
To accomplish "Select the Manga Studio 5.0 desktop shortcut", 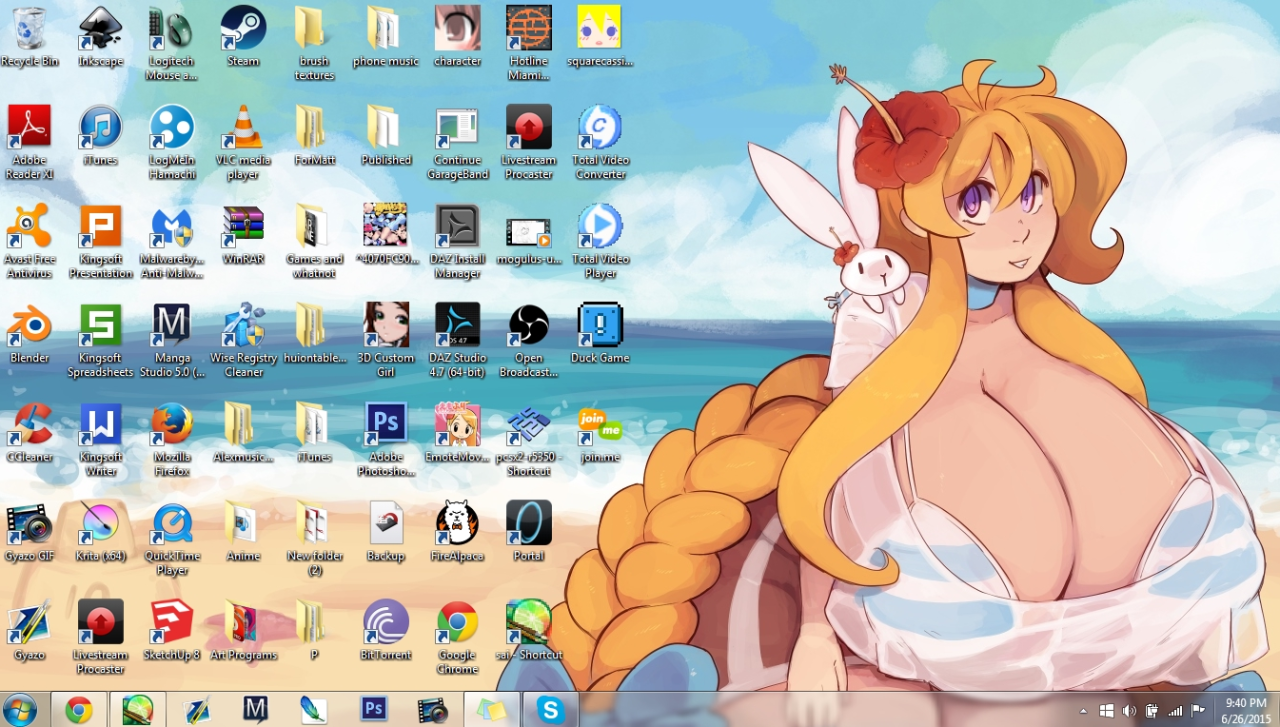I will tap(172, 340).
